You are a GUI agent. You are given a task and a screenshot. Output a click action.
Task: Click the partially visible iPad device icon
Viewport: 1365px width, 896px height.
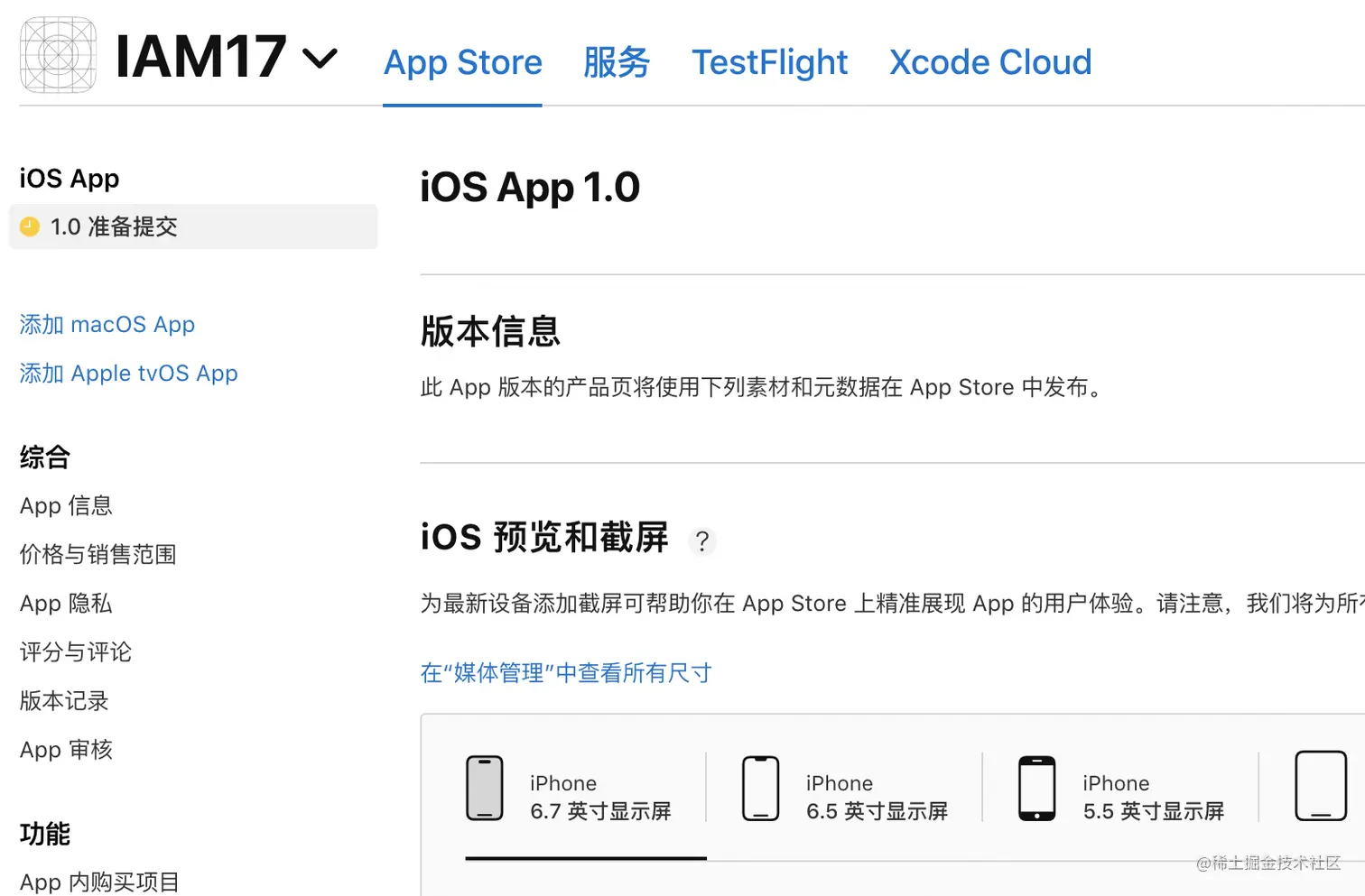point(1322,786)
